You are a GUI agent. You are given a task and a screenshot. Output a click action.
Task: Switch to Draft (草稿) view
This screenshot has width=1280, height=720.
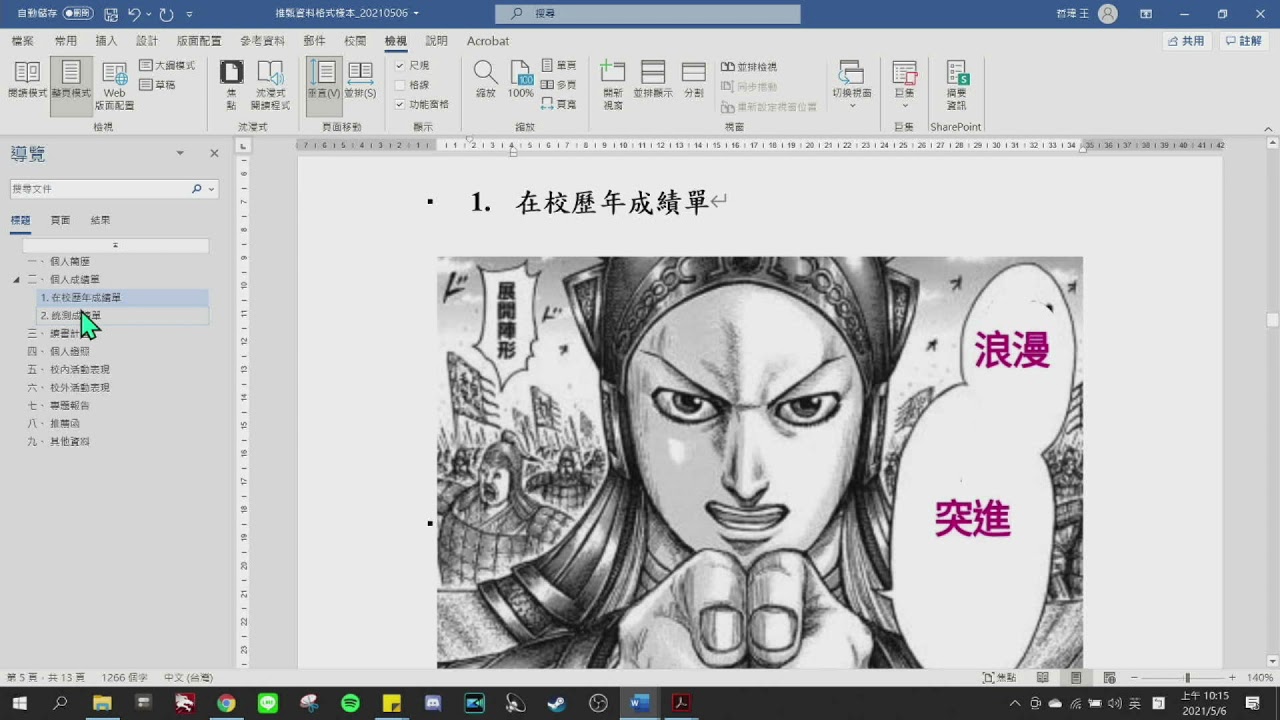point(158,85)
